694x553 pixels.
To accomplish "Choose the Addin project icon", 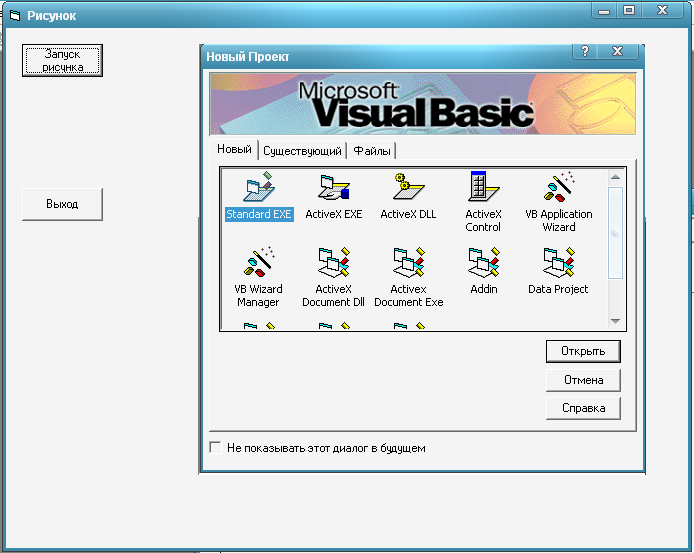I will pyautogui.click(x=483, y=262).
